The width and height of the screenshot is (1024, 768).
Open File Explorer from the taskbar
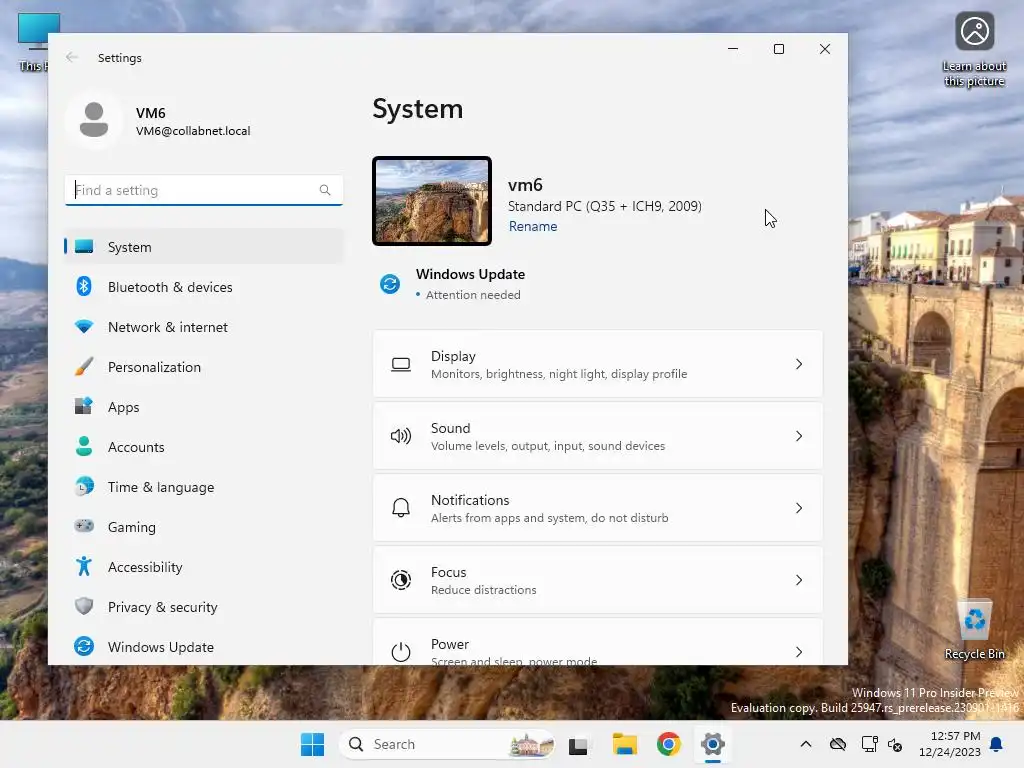pyautogui.click(x=625, y=744)
